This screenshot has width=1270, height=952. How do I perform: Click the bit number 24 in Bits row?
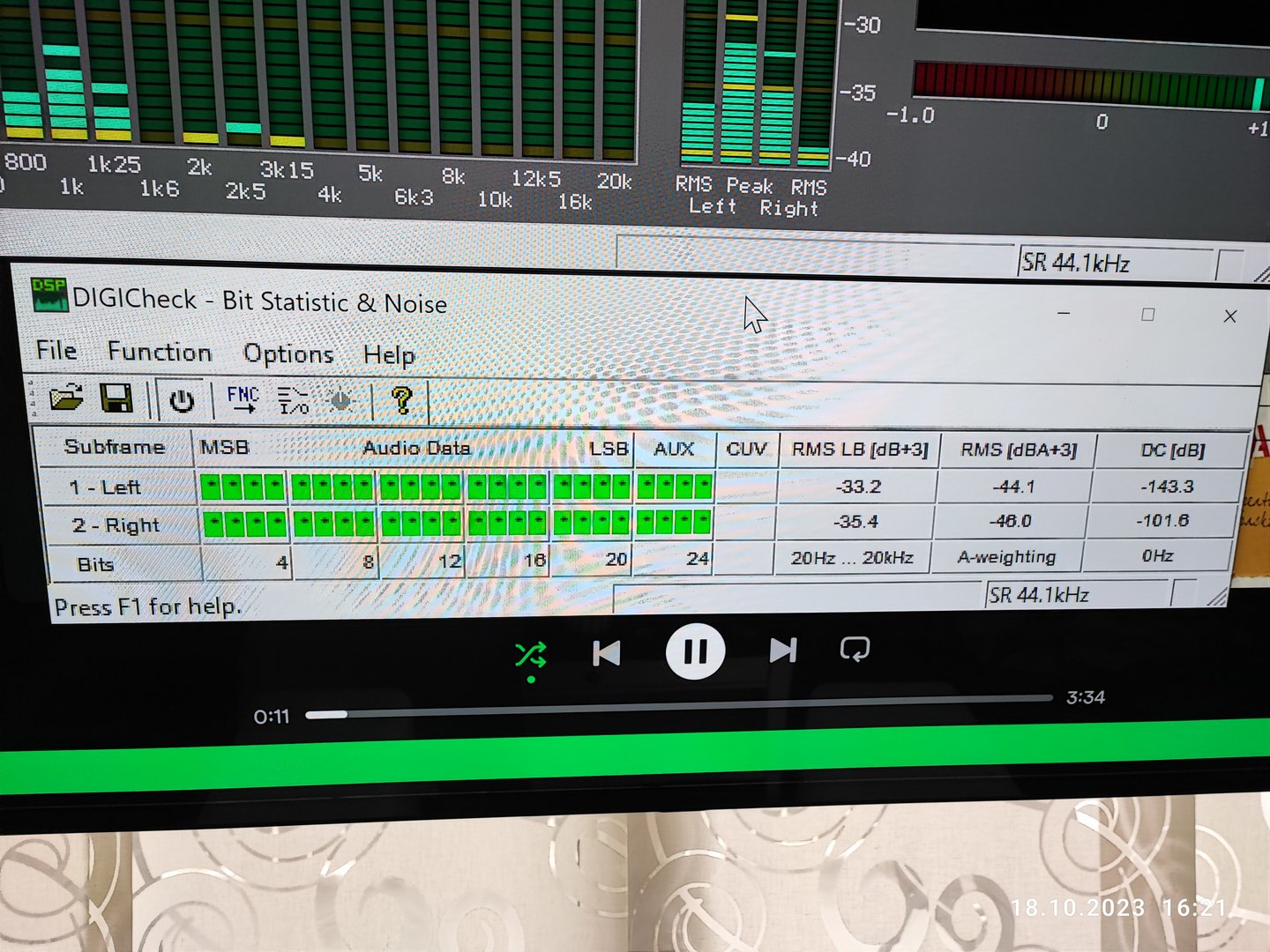coord(698,559)
